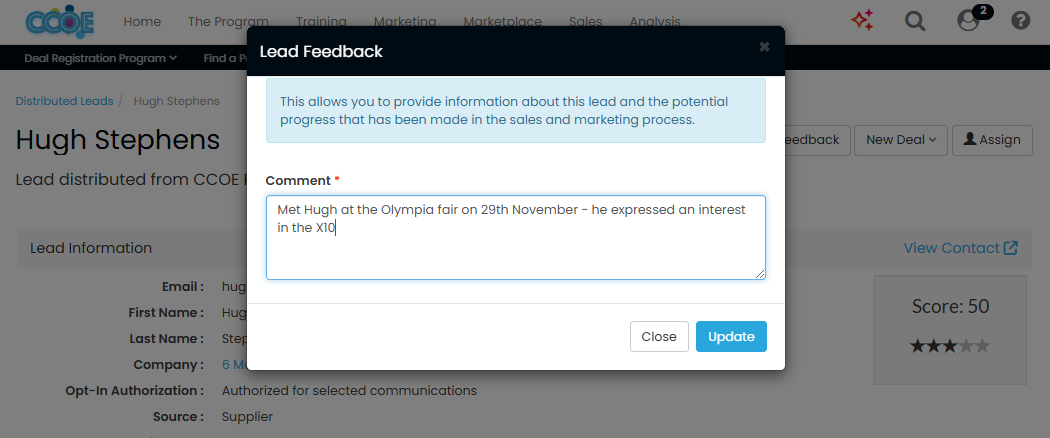This screenshot has width=1050, height=438.
Task: Go to Distributed Leads breadcrumb
Action: (x=64, y=101)
